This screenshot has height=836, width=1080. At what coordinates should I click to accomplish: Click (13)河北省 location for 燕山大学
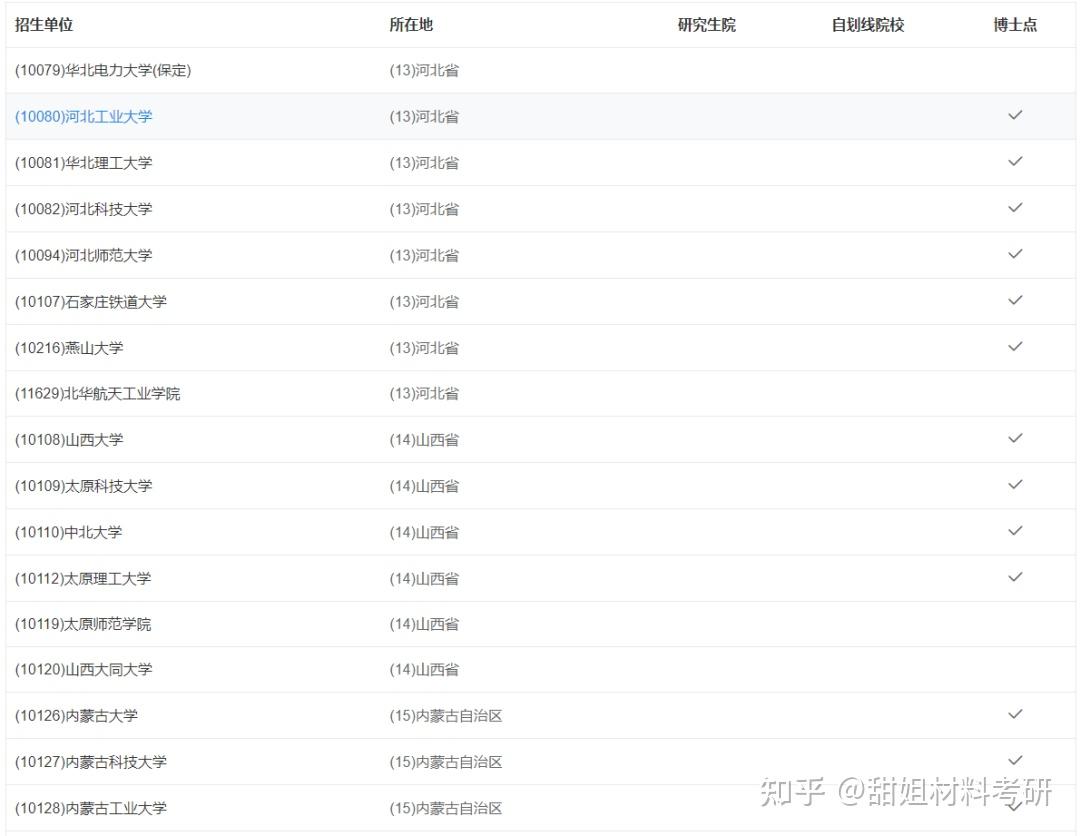click(x=424, y=348)
